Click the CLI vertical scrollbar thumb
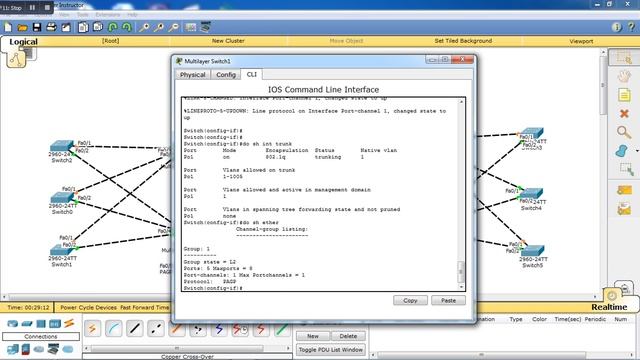This screenshot has height=360, width=640. click(461, 271)
